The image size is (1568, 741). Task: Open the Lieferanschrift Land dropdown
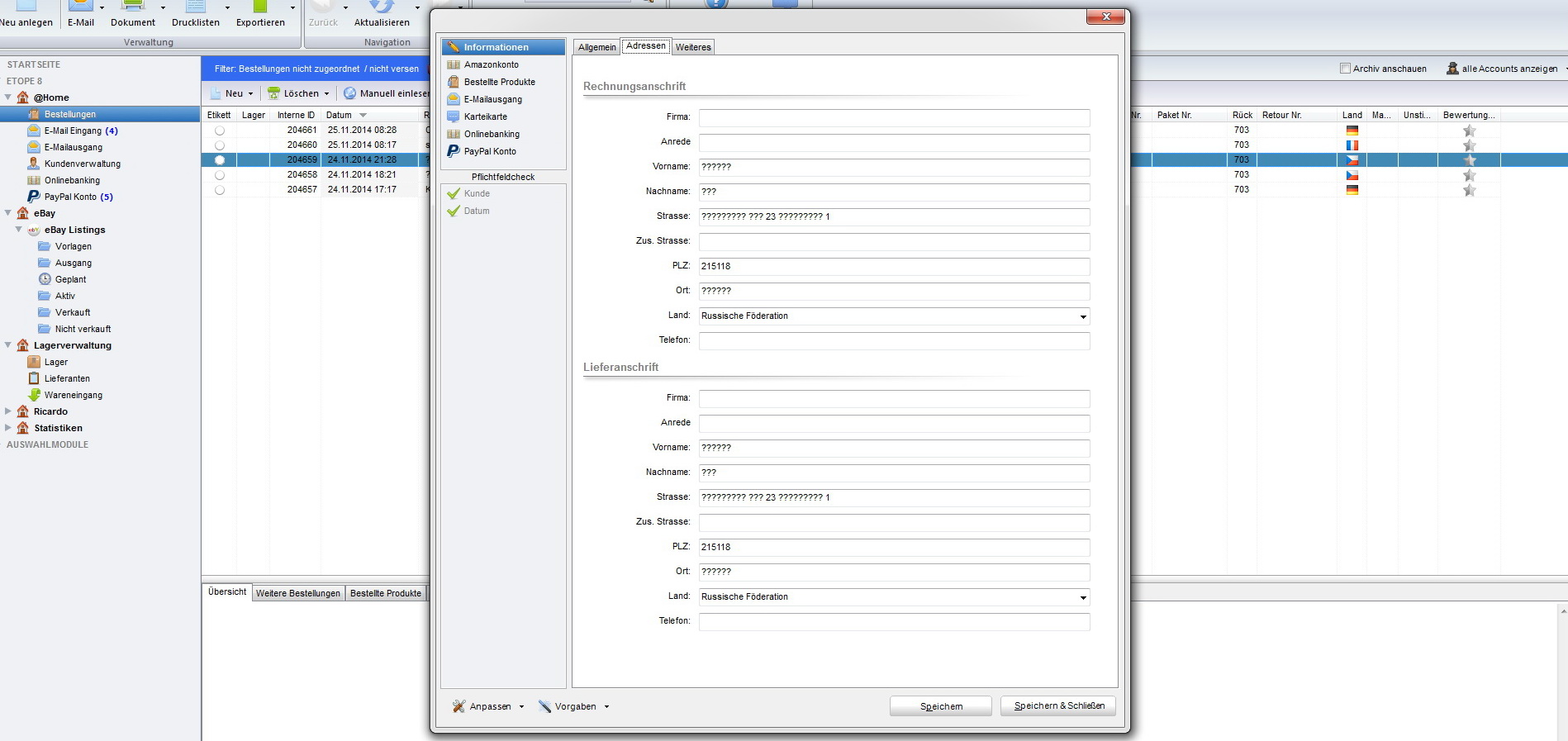(x=1082, y=597)
